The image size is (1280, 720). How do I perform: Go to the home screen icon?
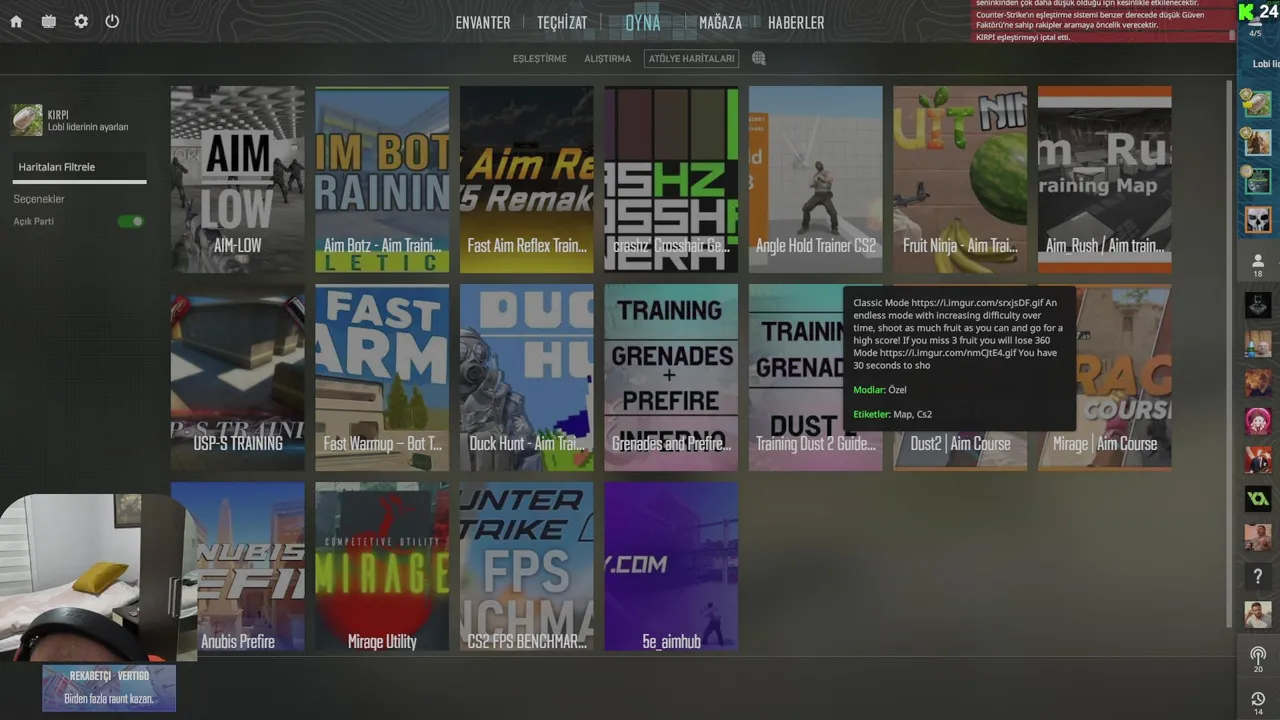[16, 21]
